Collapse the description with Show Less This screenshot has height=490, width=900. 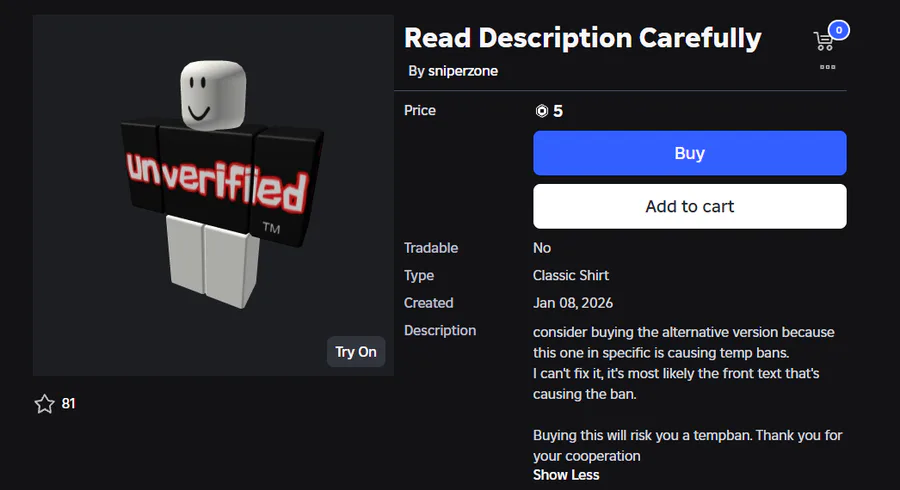(x=566, y=474)
